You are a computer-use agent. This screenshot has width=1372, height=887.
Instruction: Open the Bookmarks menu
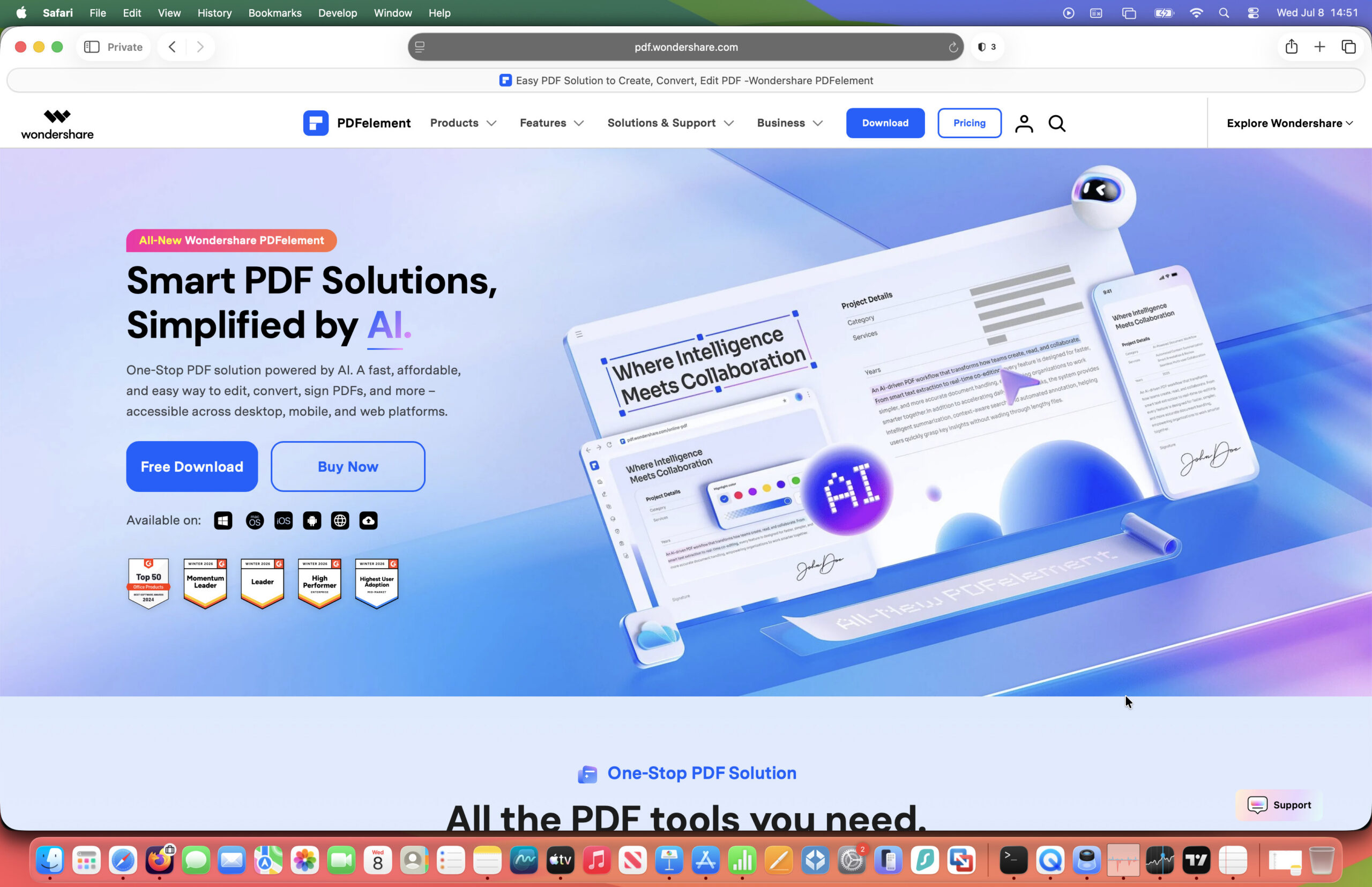pyautogui.click(x=275, y=13)
